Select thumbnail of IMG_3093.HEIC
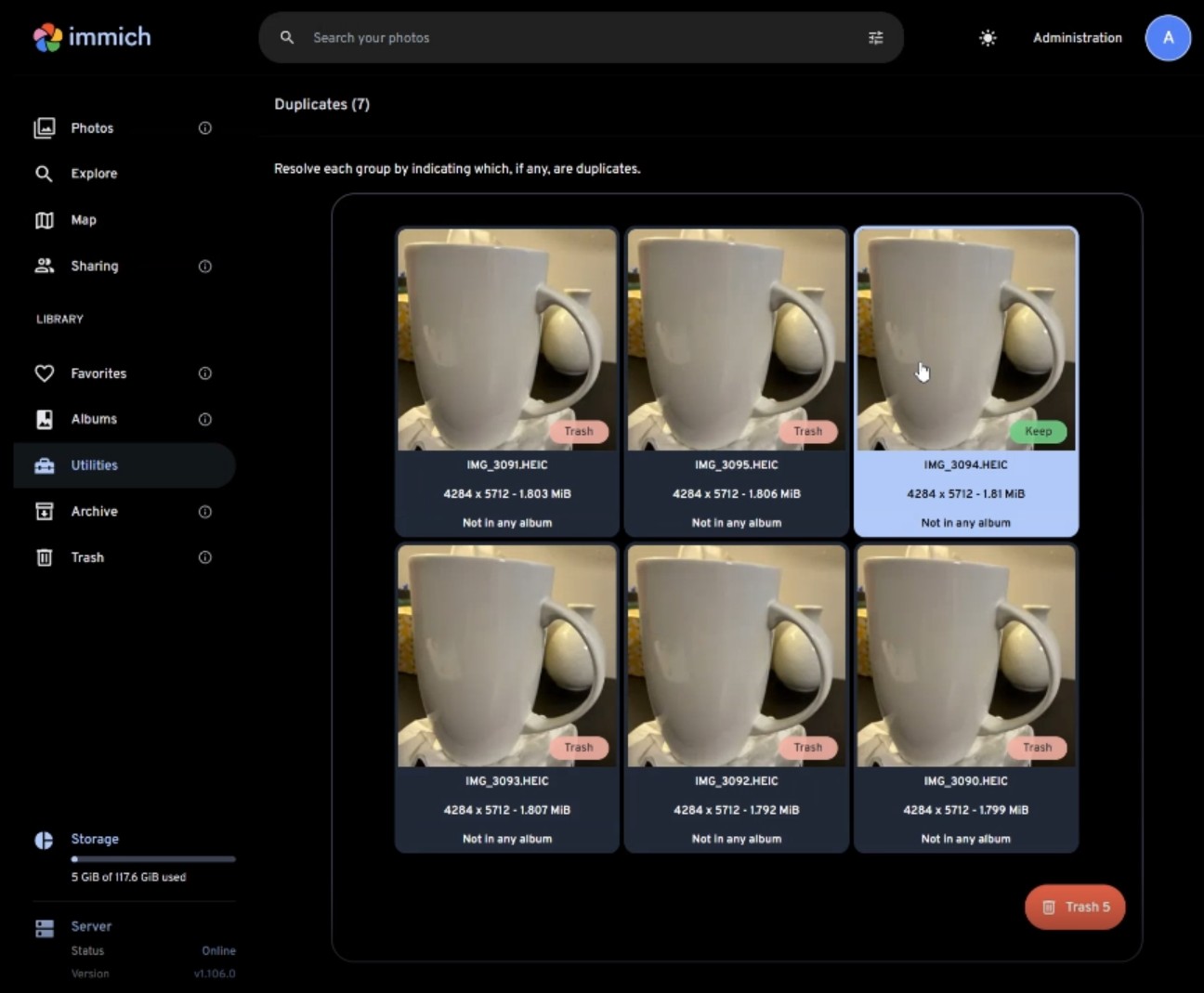This screenshot has width=1204, height=993. tap(507, 656)
